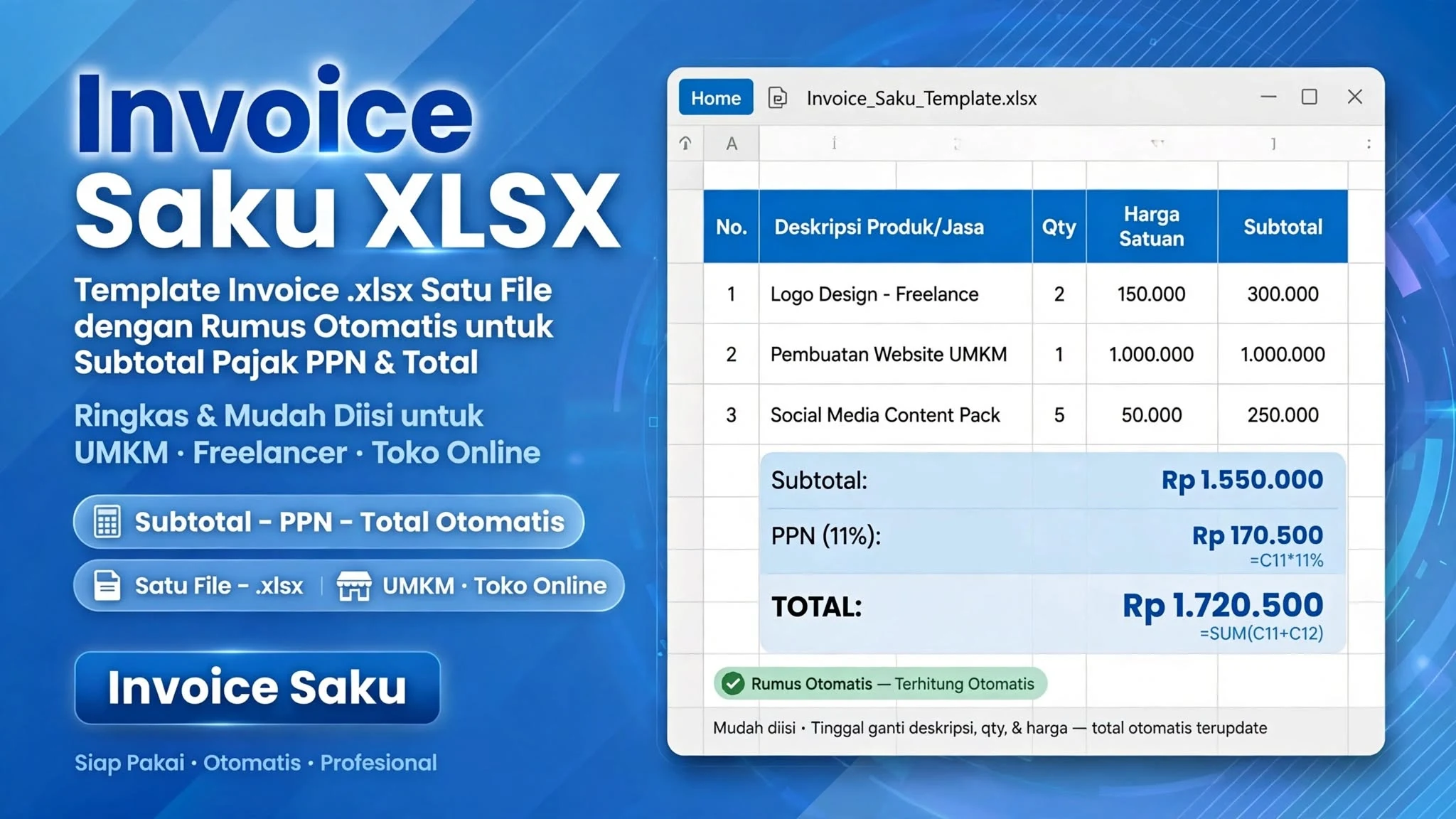The height and width of the screenshot is (819, 1456).
Task: Click the vertical dots at sheet header right
Action: pyautogui.click(x=1369, y=144)
